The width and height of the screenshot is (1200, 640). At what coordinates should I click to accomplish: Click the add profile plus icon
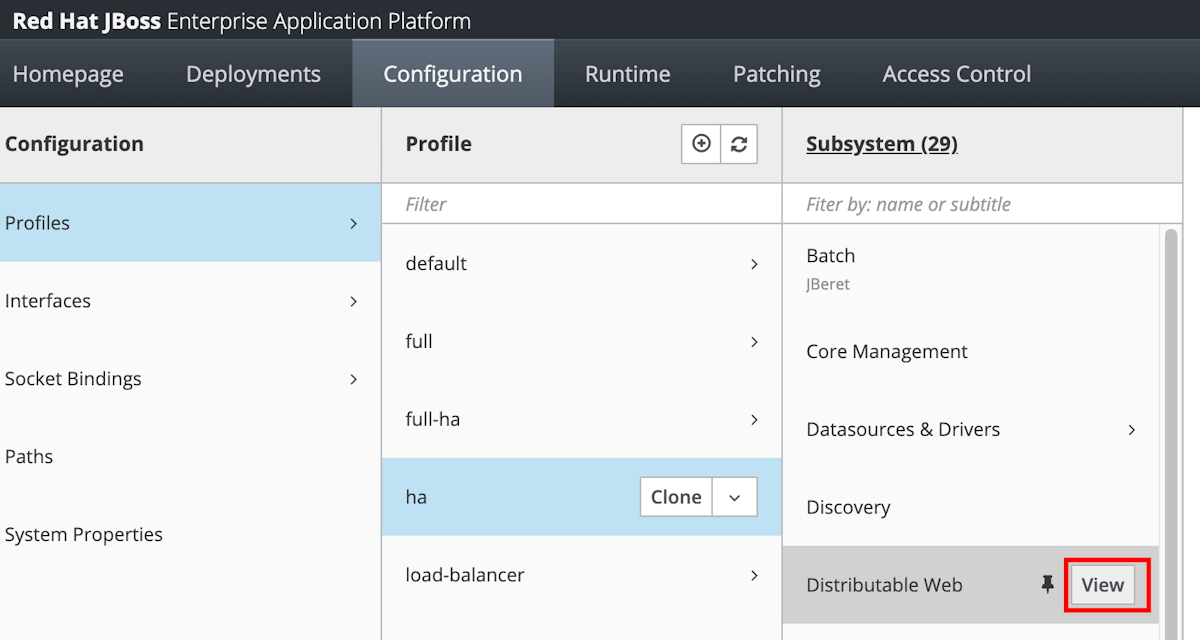pos(701,144)
